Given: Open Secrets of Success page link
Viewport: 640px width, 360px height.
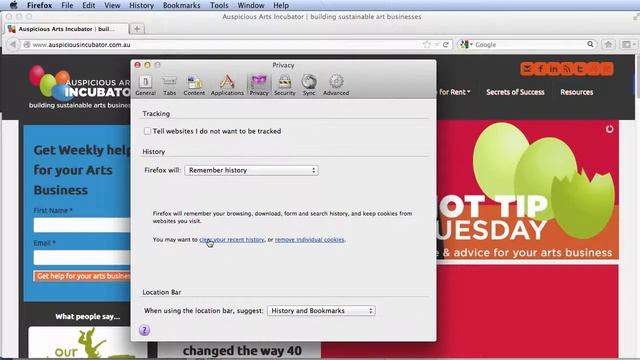Looking at the screenshot, I should [515, 92].
